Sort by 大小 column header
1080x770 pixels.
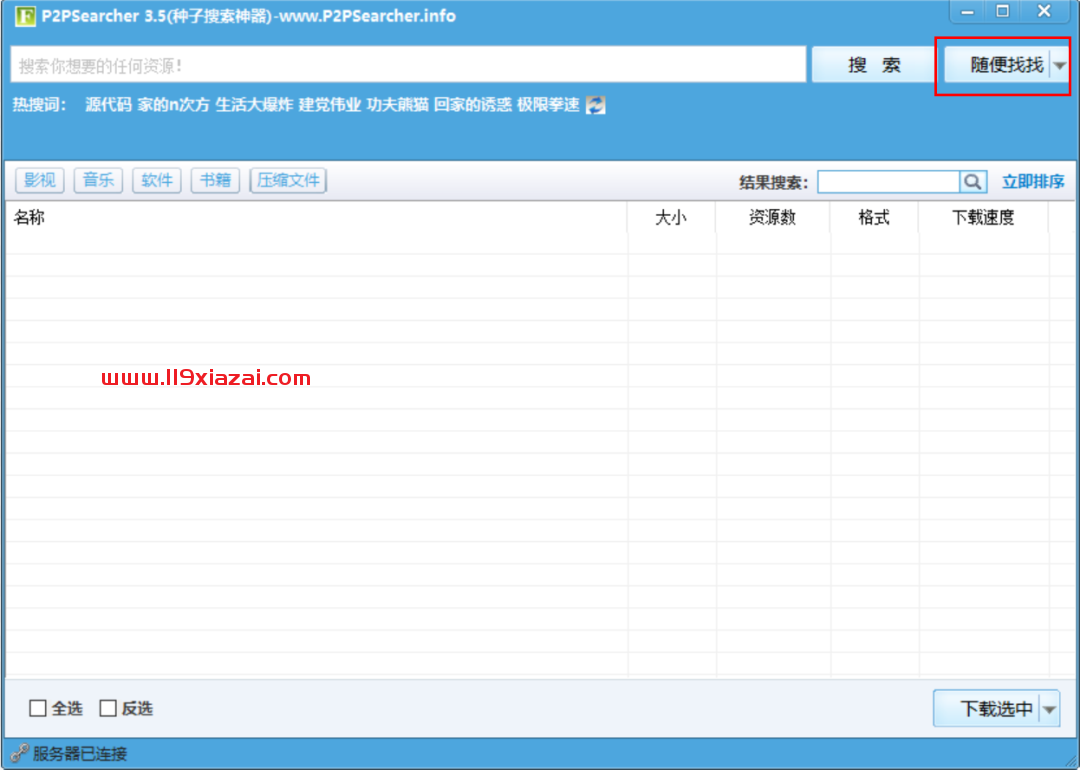coord(672,218)
